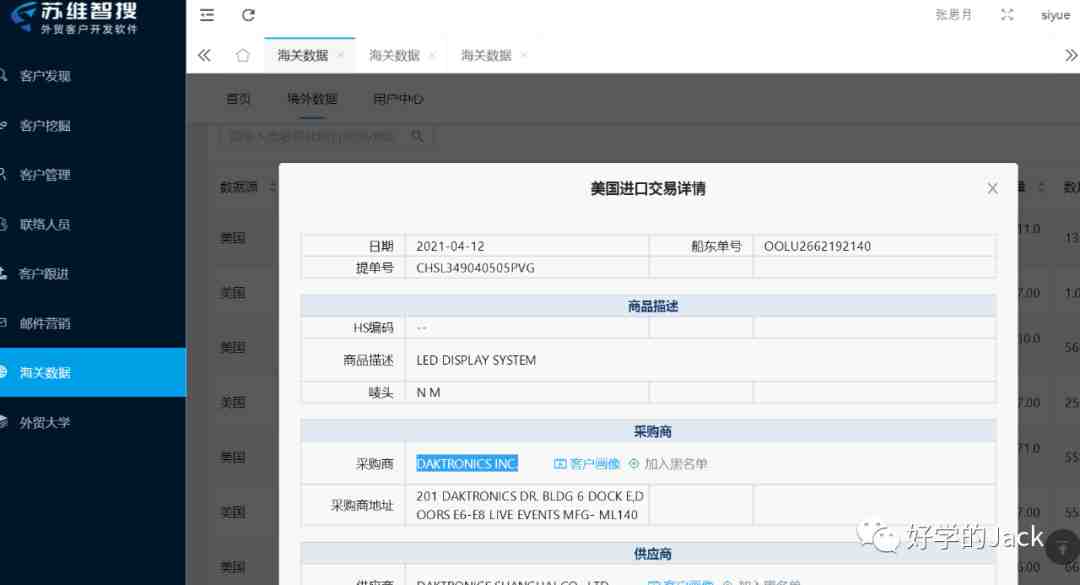Screen dimensions: 1080x585
Task: Click the 船东单号 value OOLU2662192140
Action: 818,246
